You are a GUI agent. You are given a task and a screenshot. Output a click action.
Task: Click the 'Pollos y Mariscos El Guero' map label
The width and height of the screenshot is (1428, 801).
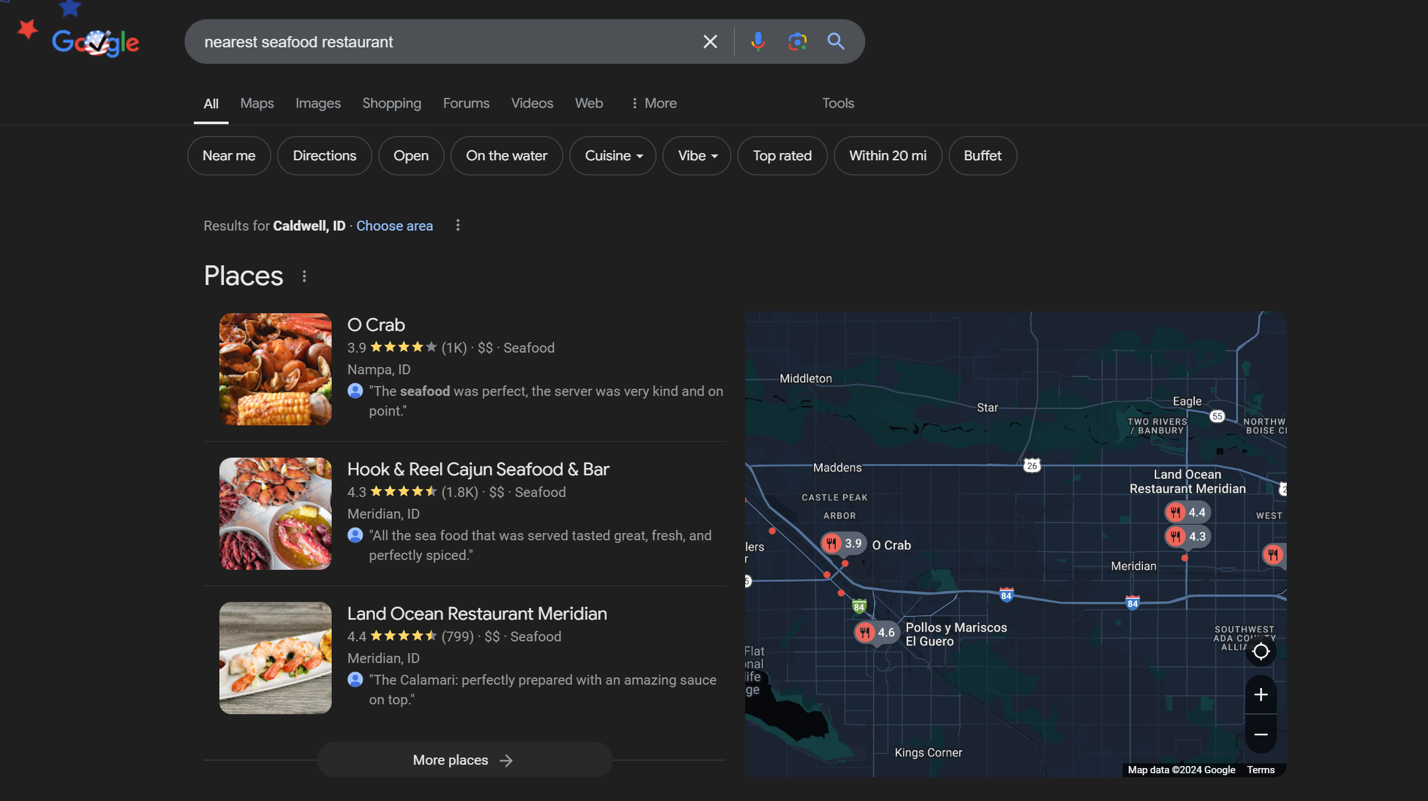coord(956,635)
